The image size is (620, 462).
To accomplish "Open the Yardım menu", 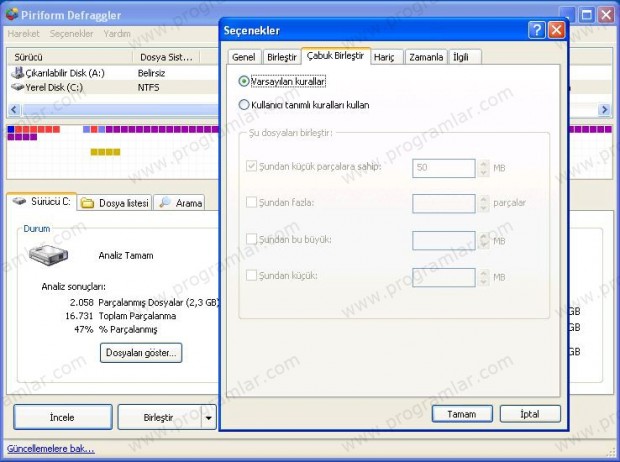I will [117, 34].
